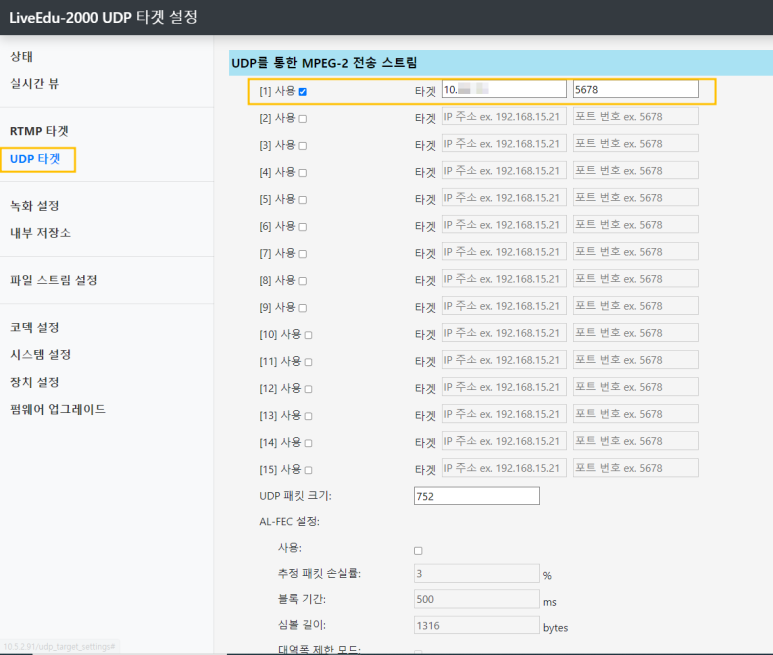Click target [14] port number field
The width and height of the screenshot is (773, 655).
click(x=635, y=441)
